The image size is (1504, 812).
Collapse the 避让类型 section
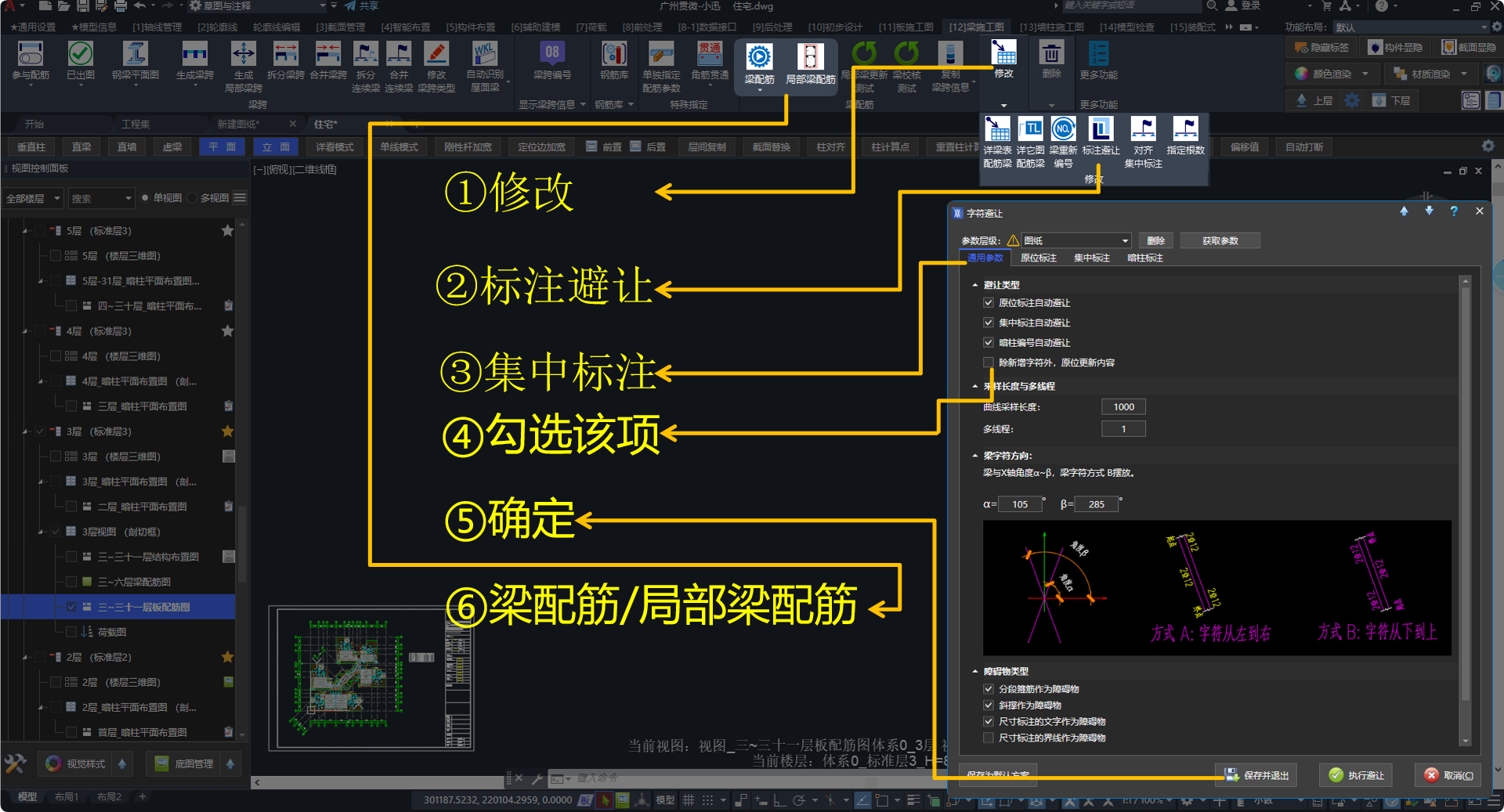tap(975, 285)
